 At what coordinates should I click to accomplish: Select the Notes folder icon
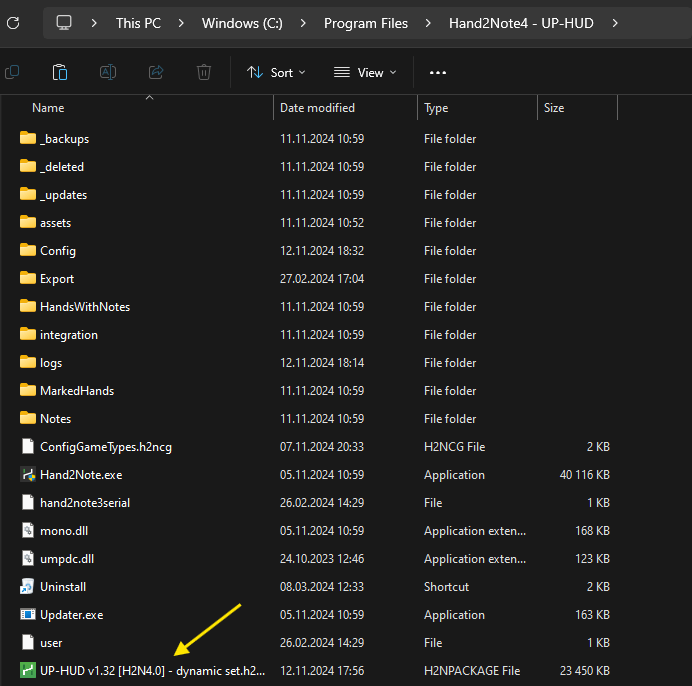[x=28, y=418]
